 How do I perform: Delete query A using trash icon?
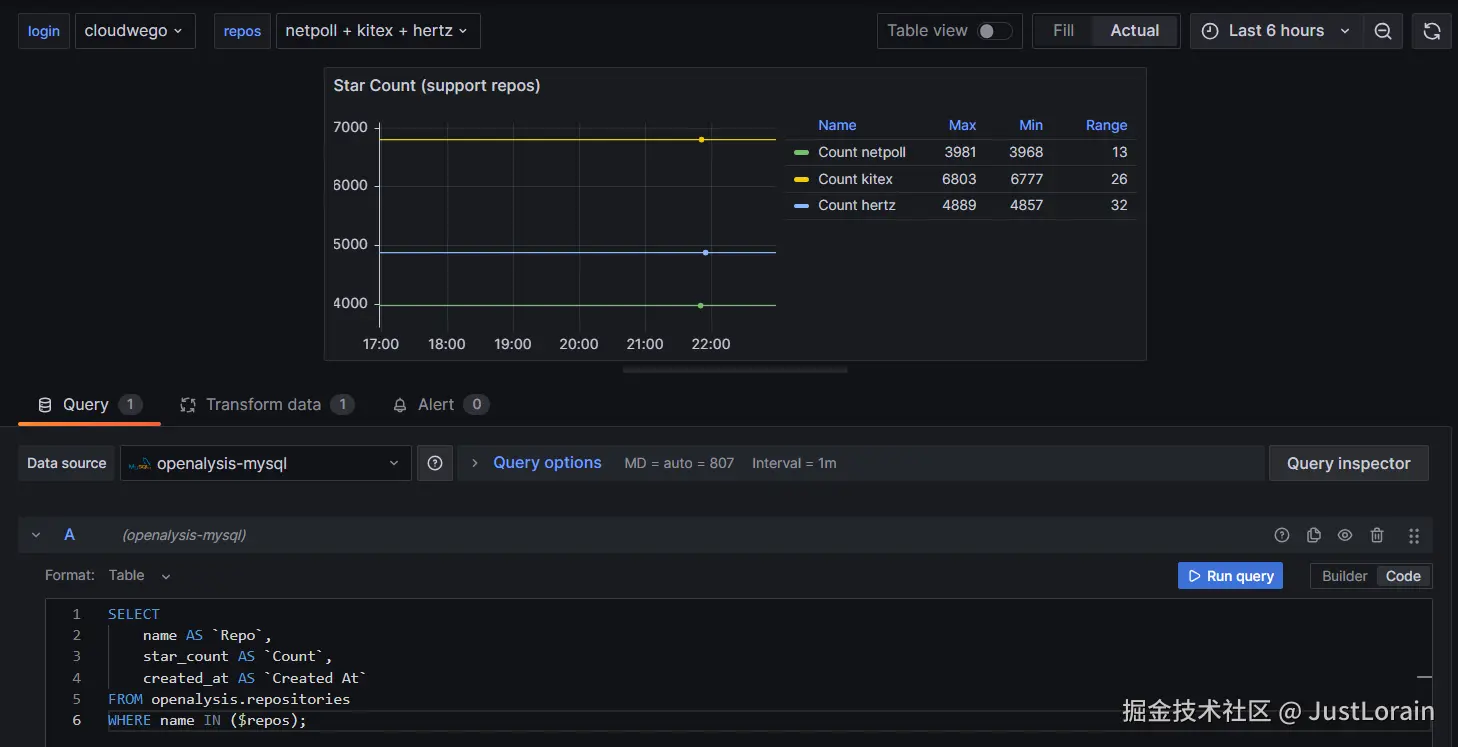pyautogui.click(x=1377, y=535)
